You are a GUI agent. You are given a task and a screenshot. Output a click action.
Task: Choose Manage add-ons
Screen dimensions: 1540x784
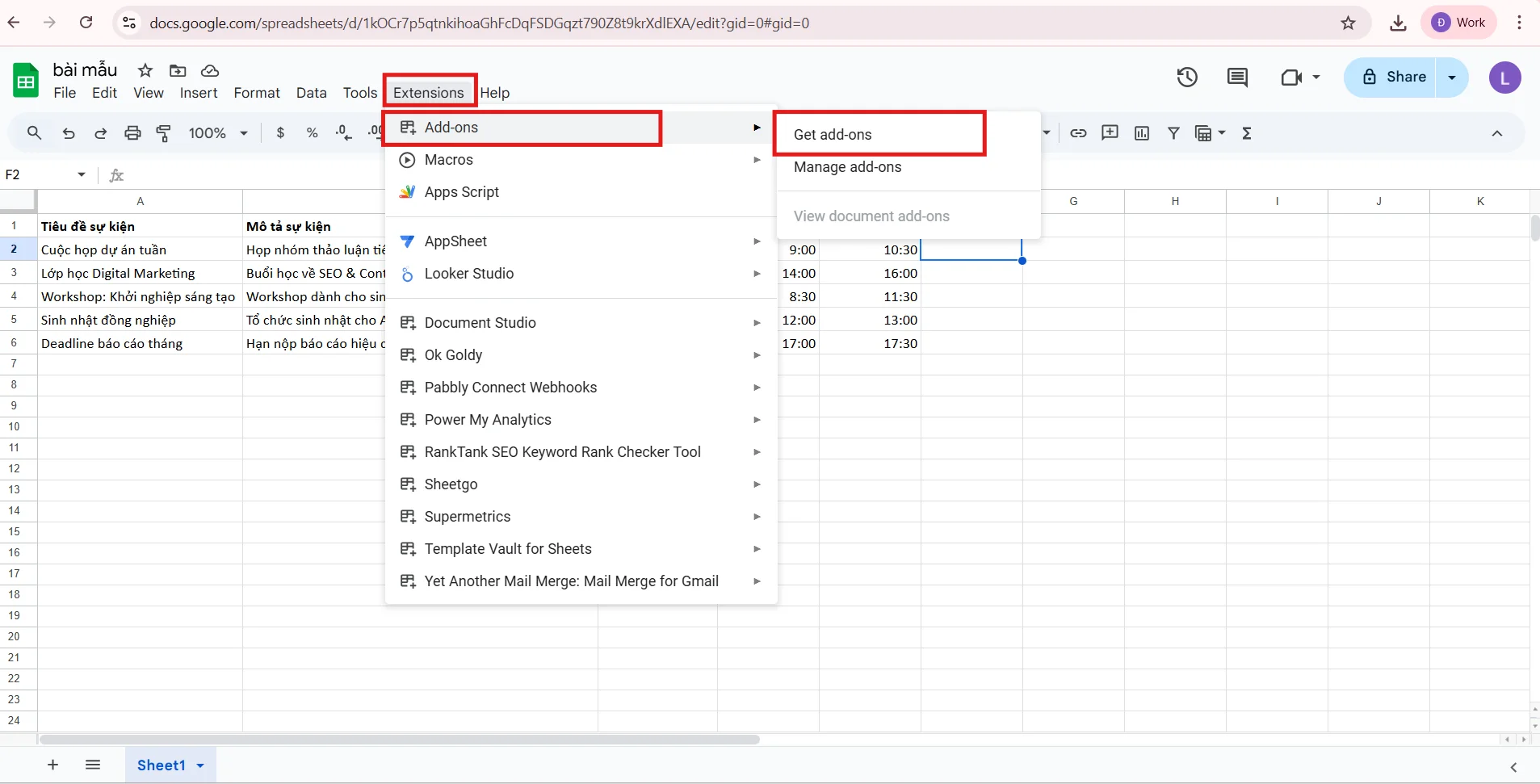click(x=908, y=167)
